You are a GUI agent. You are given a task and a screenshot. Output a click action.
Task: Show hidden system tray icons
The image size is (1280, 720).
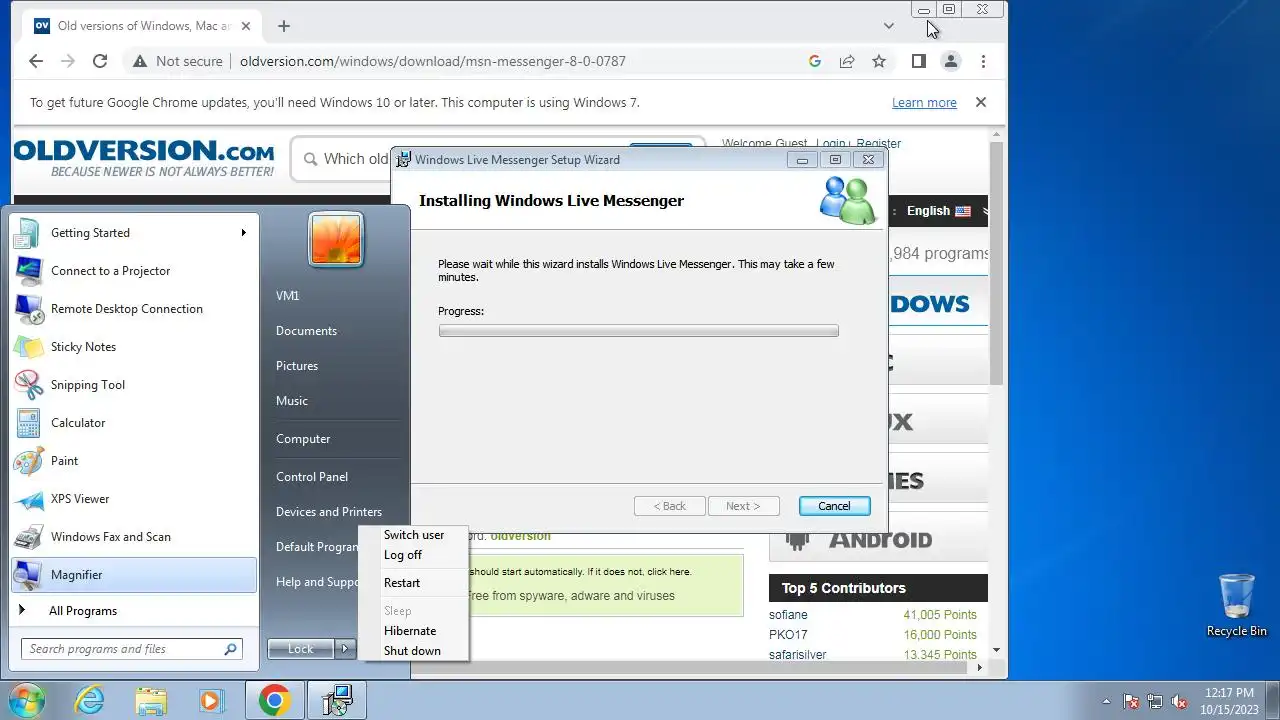pos(1105,701)
